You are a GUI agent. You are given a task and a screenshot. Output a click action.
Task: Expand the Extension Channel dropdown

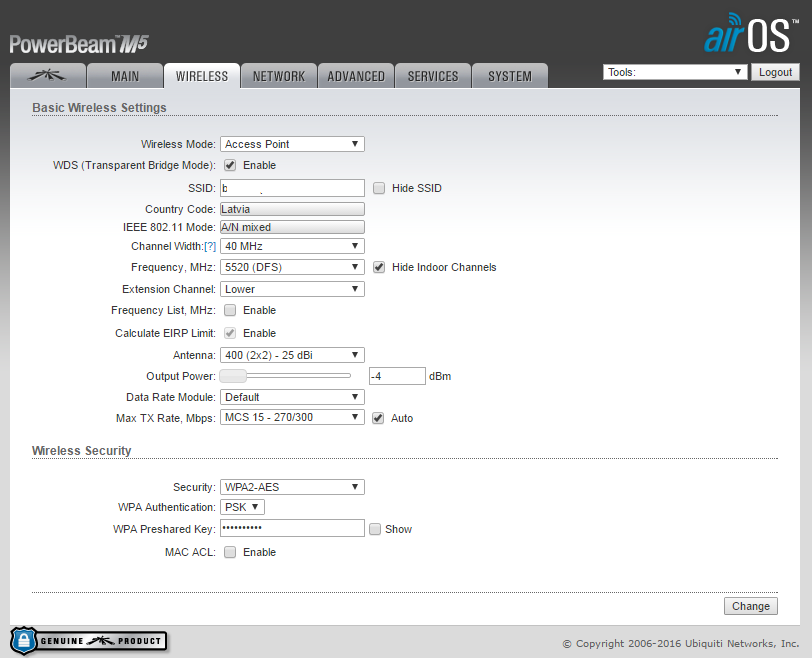[292, 289]
